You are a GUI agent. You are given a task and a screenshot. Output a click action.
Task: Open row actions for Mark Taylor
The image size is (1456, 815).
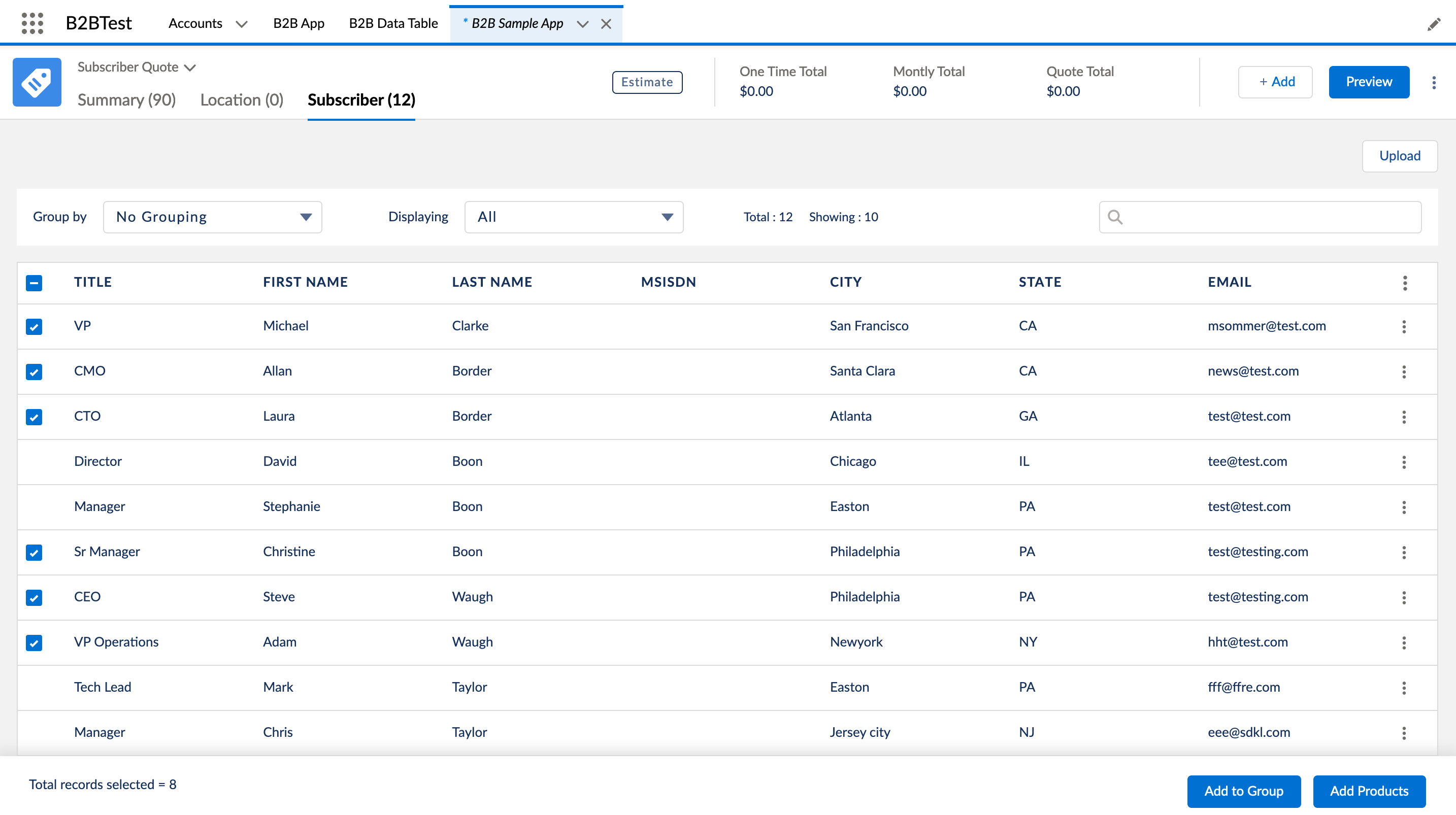point(1404,688)
